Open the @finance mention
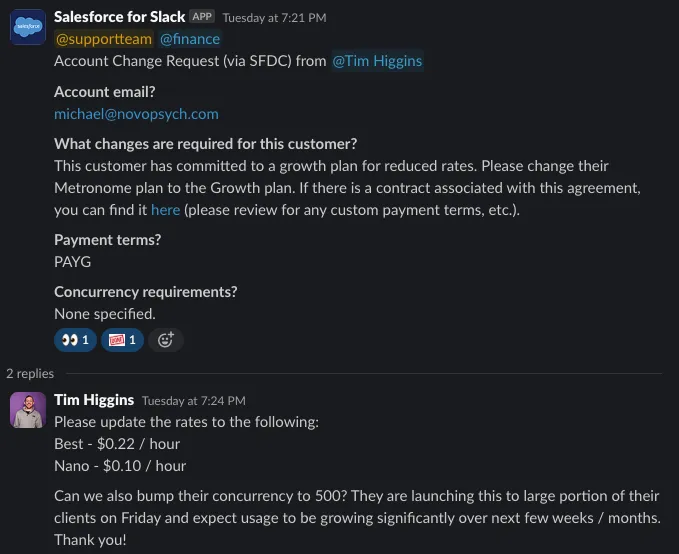This screenshot has width=679, height=554. click(x=190, y=39)
